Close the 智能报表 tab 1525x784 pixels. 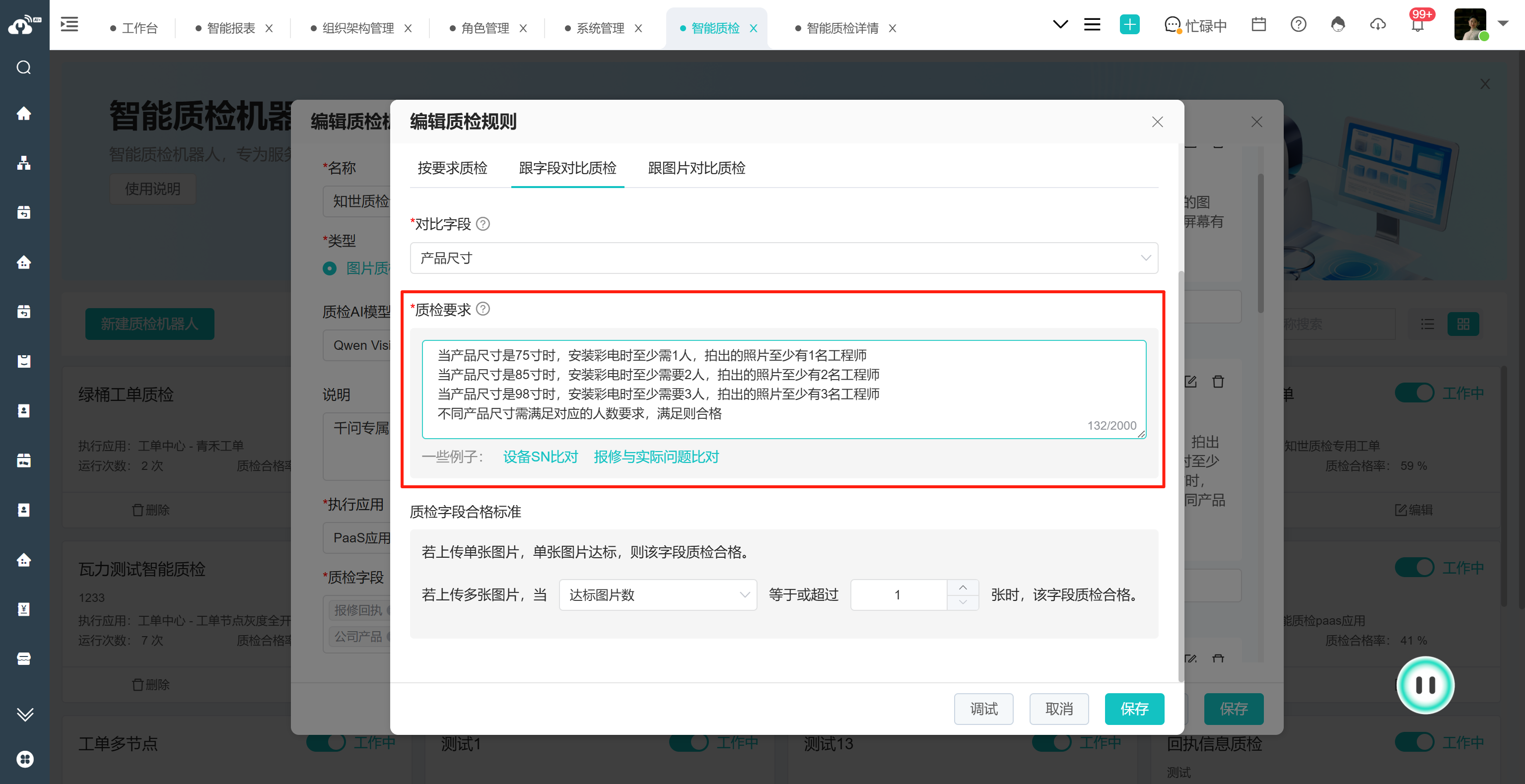click(x=269, y=28)
